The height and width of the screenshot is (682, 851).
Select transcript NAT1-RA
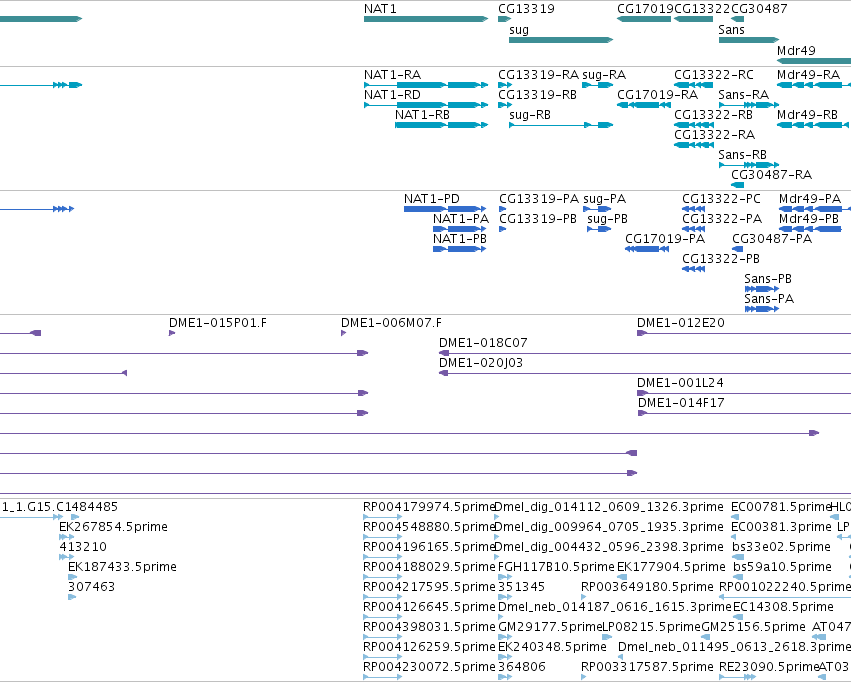pyautogui.click(x=426, y=85)
